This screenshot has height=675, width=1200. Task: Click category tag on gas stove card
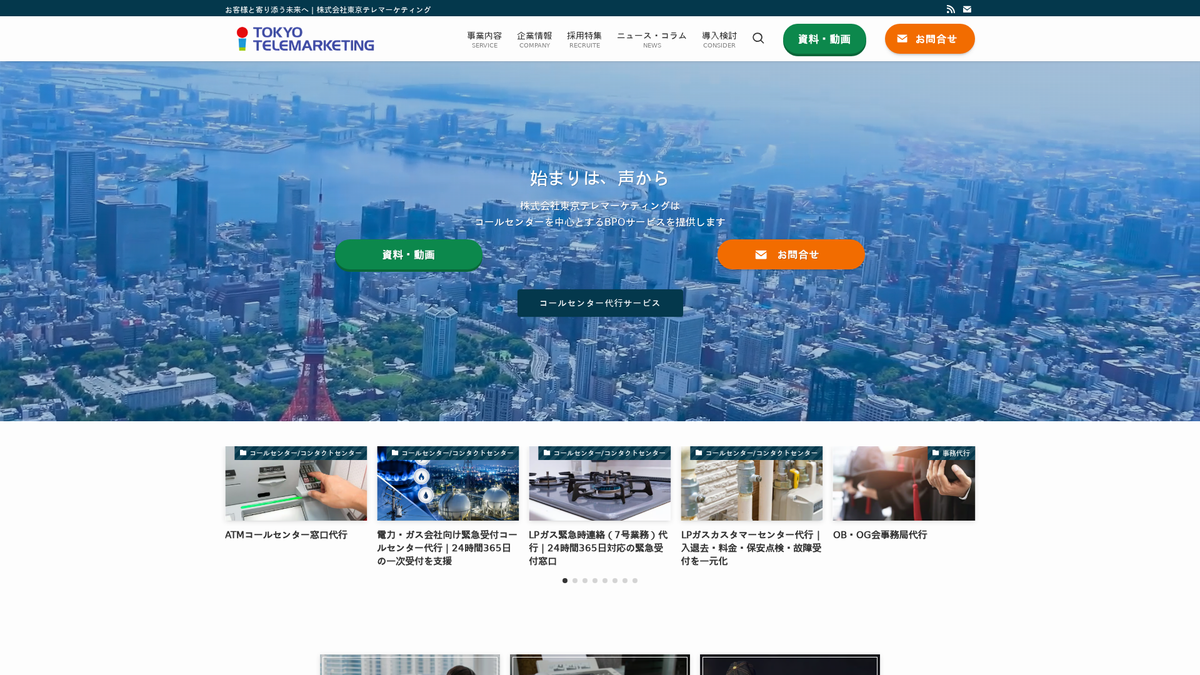pos(605,453)
